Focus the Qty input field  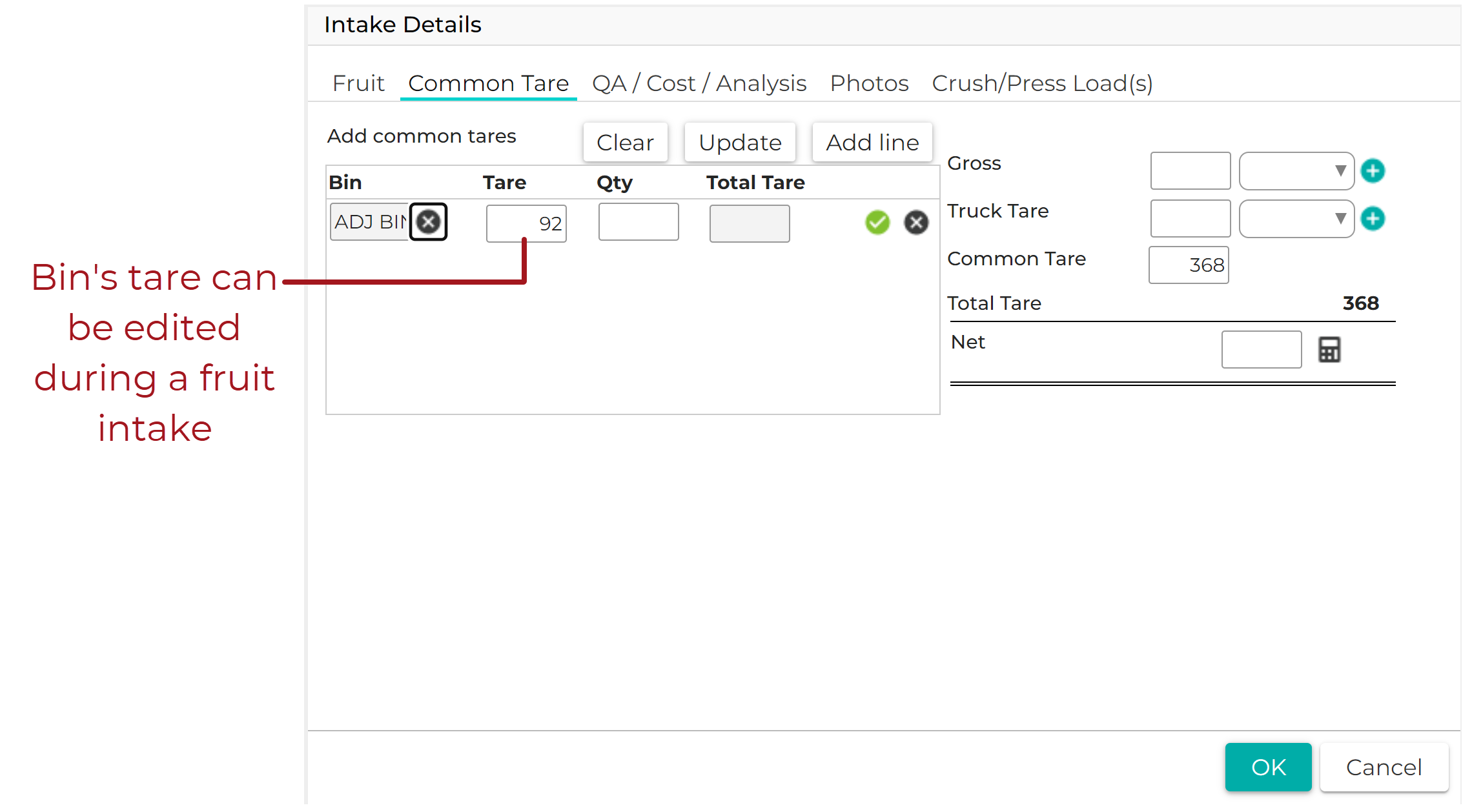click(639, 222)
